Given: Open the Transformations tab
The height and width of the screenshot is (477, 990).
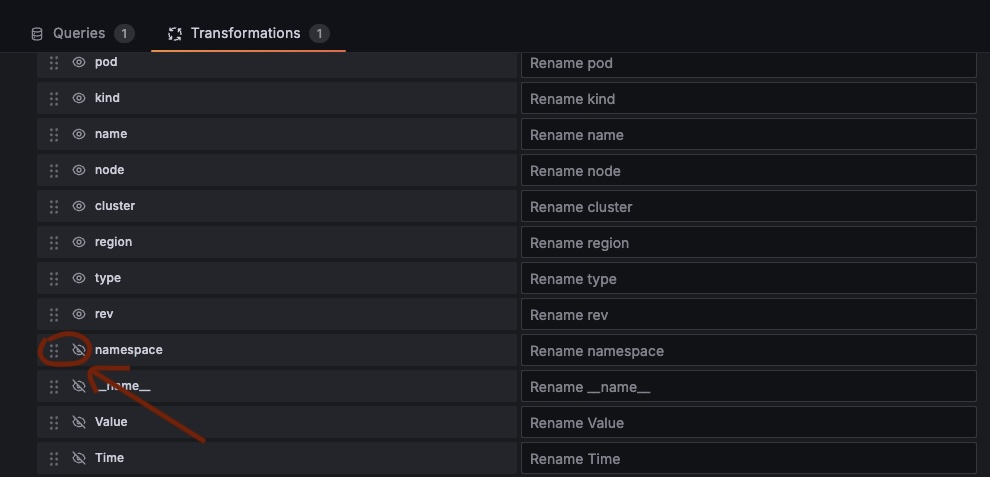Looking at the screenshot, I should coord(245,33).
